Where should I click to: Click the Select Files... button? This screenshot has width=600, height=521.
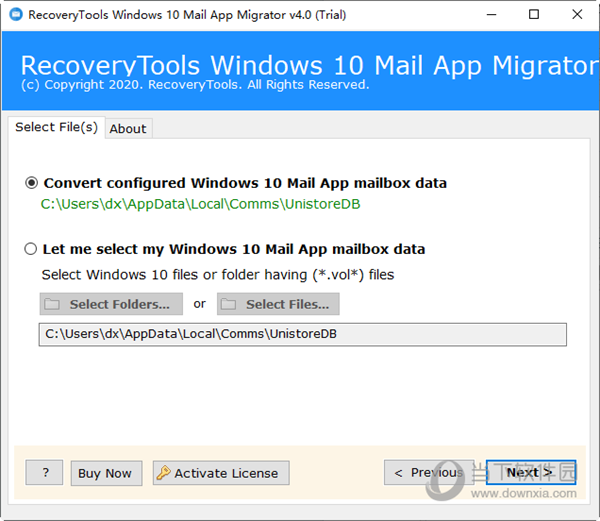point(278,304)
